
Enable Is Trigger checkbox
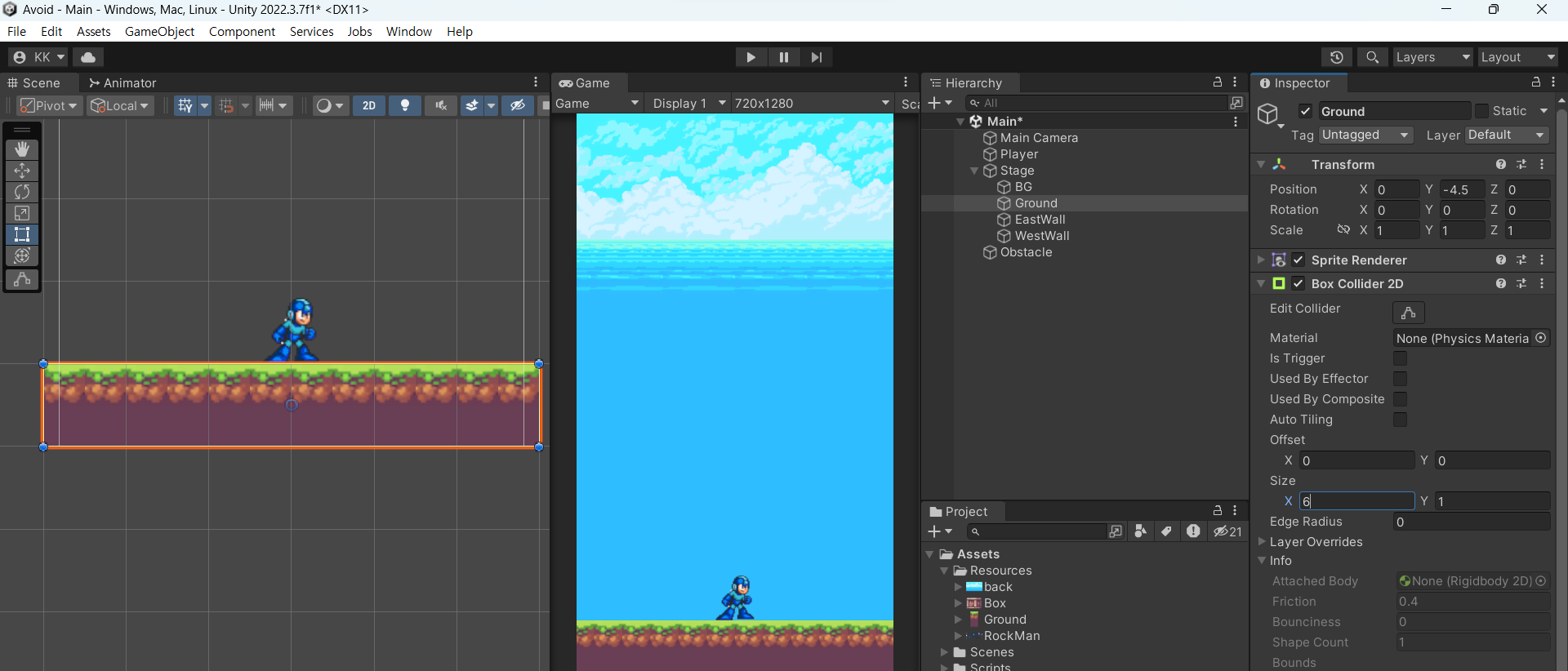(x=1400, y=358)
